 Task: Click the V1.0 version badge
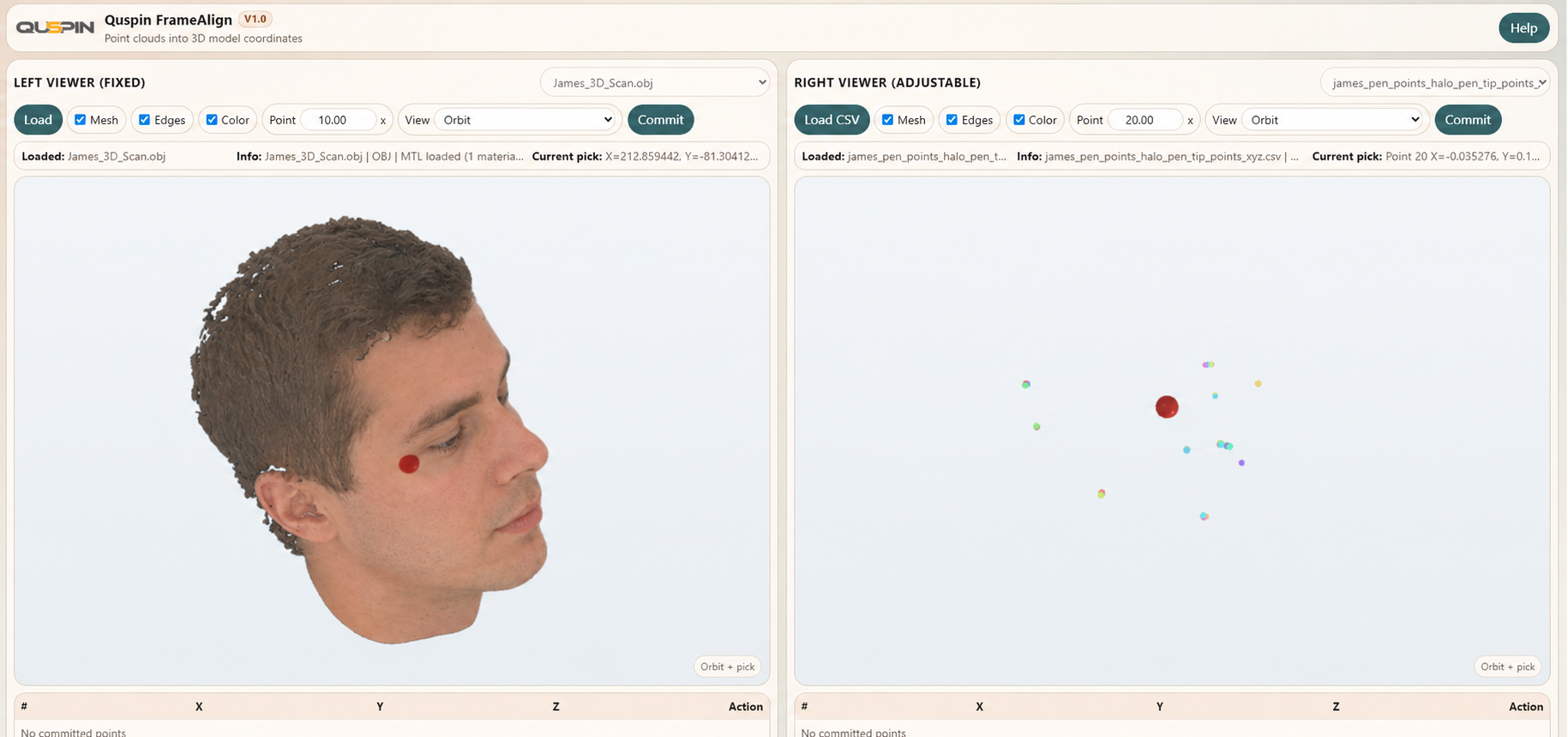[x=255, y=19]
